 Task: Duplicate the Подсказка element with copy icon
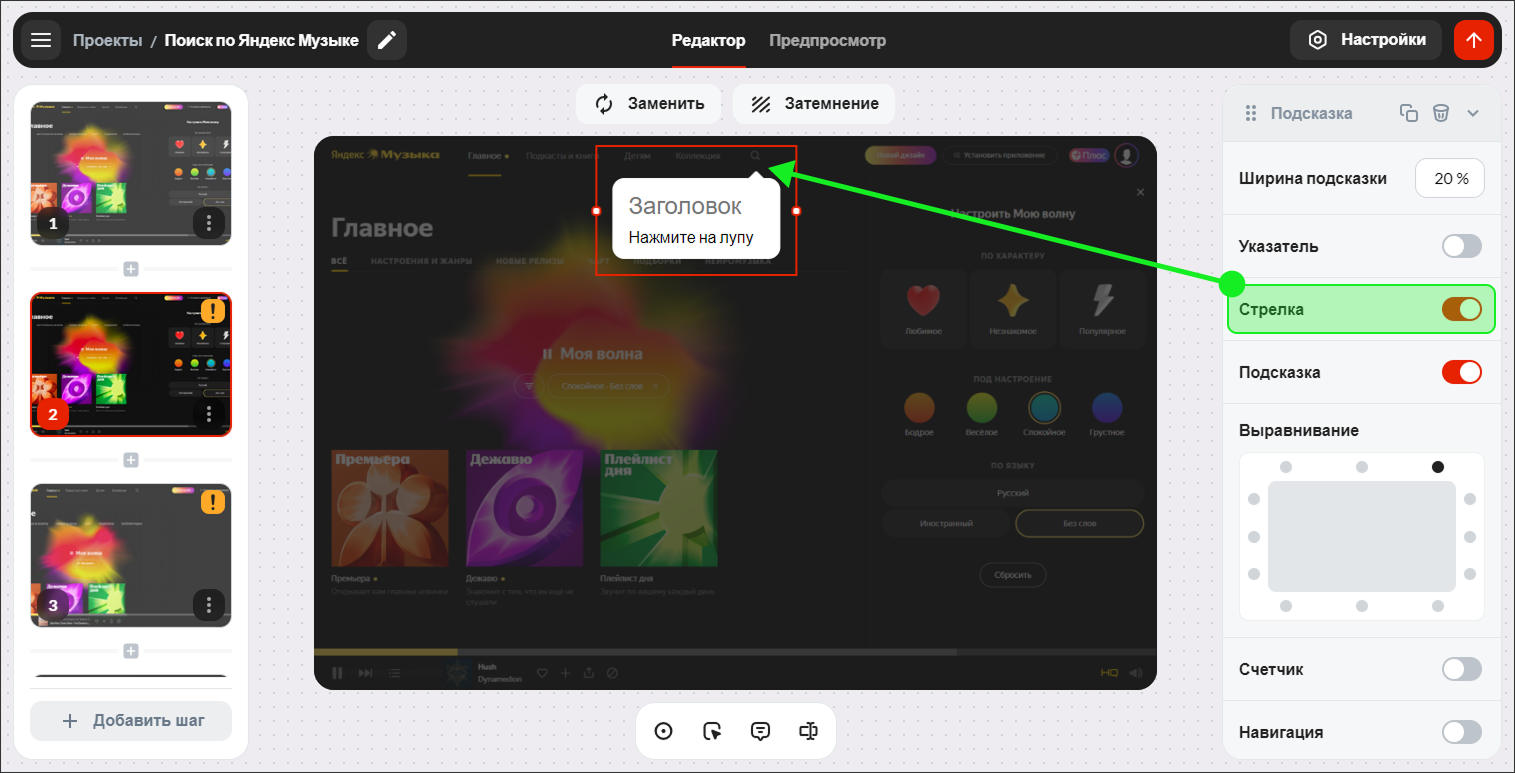pos(1409,113)
